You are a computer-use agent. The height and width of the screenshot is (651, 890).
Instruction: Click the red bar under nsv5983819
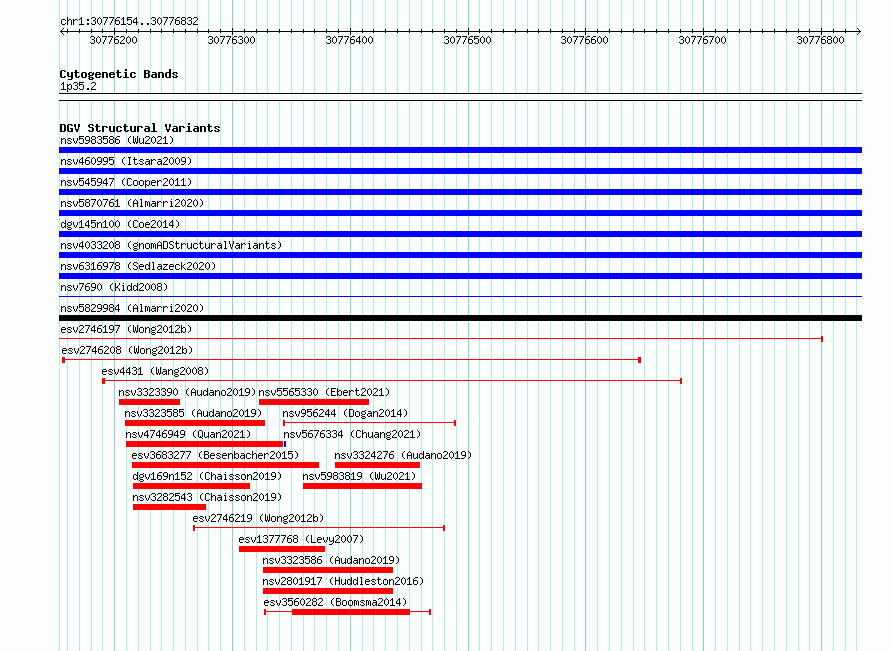(x=362, y=486)
